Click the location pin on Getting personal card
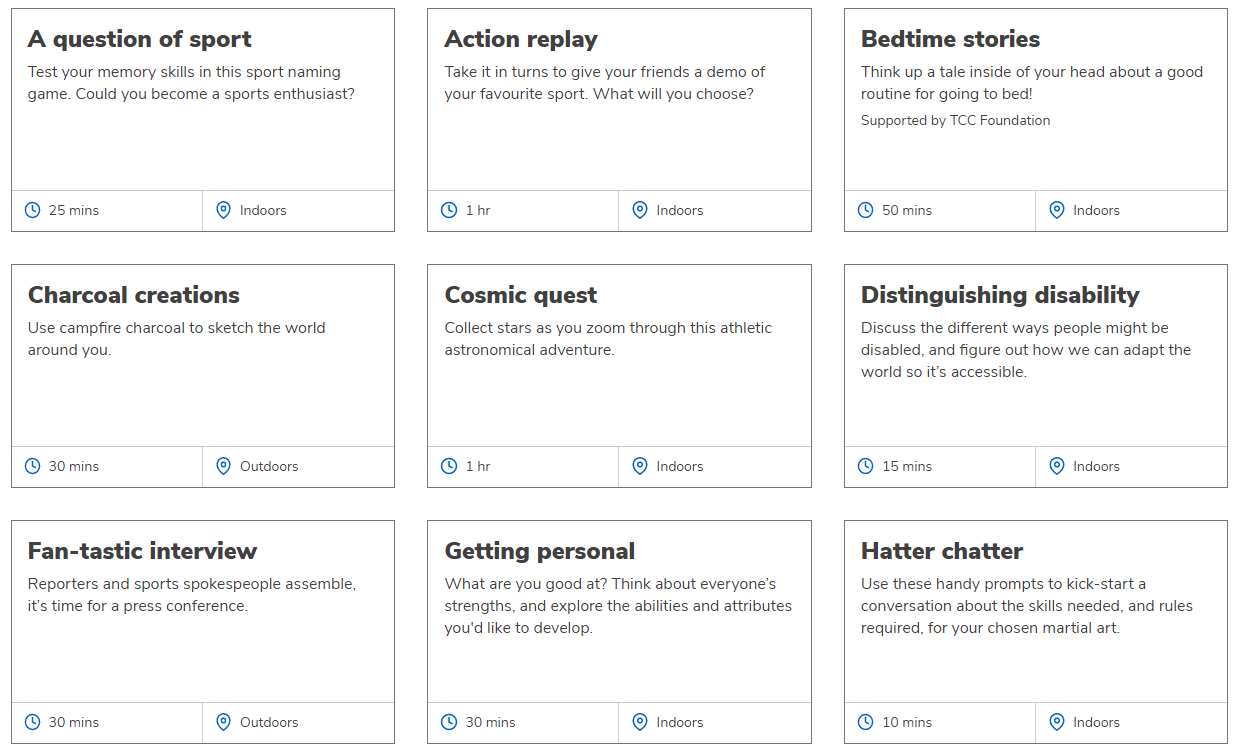The width and height of the screenshot is (1237, 751). pyautogui.click(x=640, y=722)
